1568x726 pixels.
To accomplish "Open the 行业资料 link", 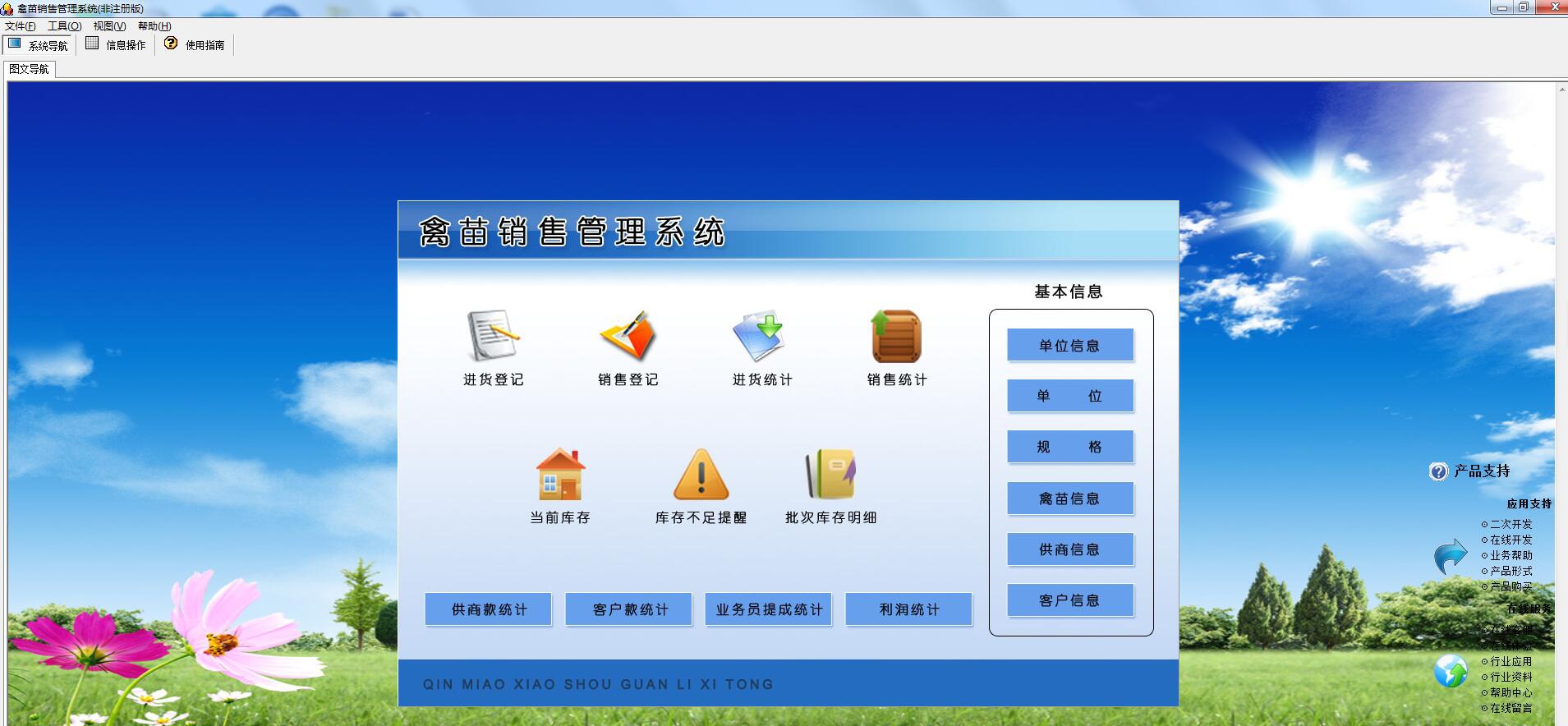I will point(1511,677).
